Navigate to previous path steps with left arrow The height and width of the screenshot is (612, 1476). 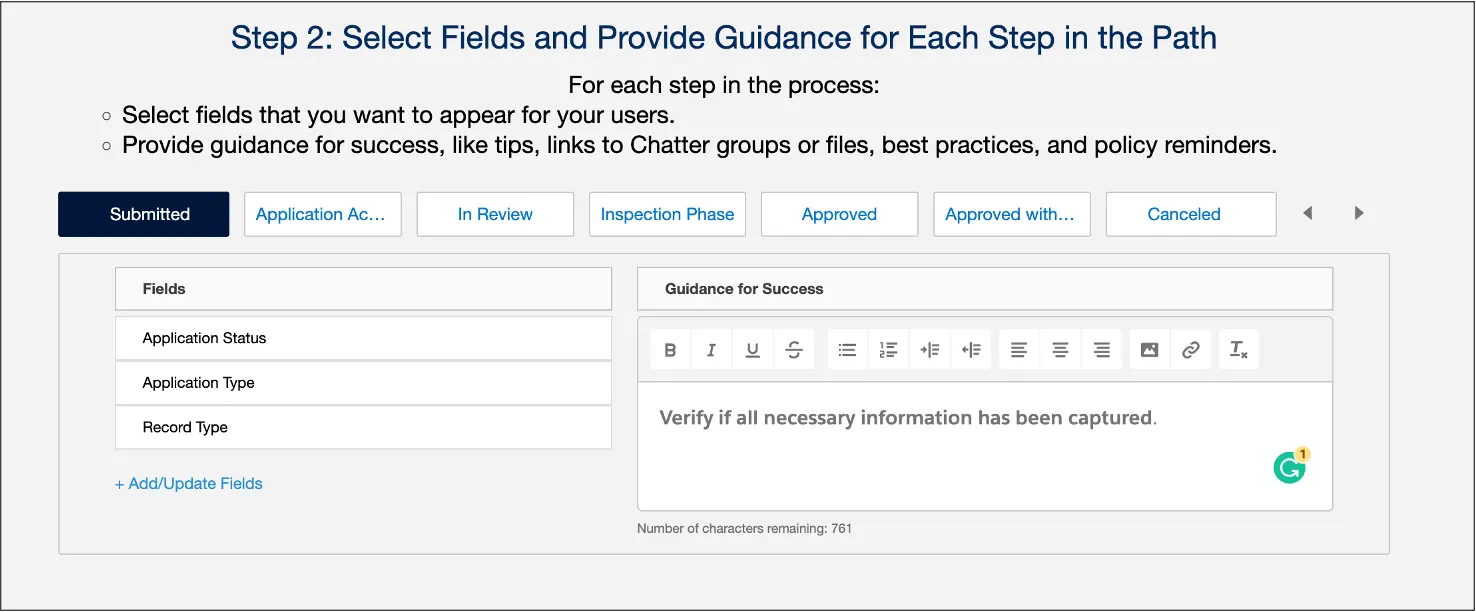click(1308, 213)
